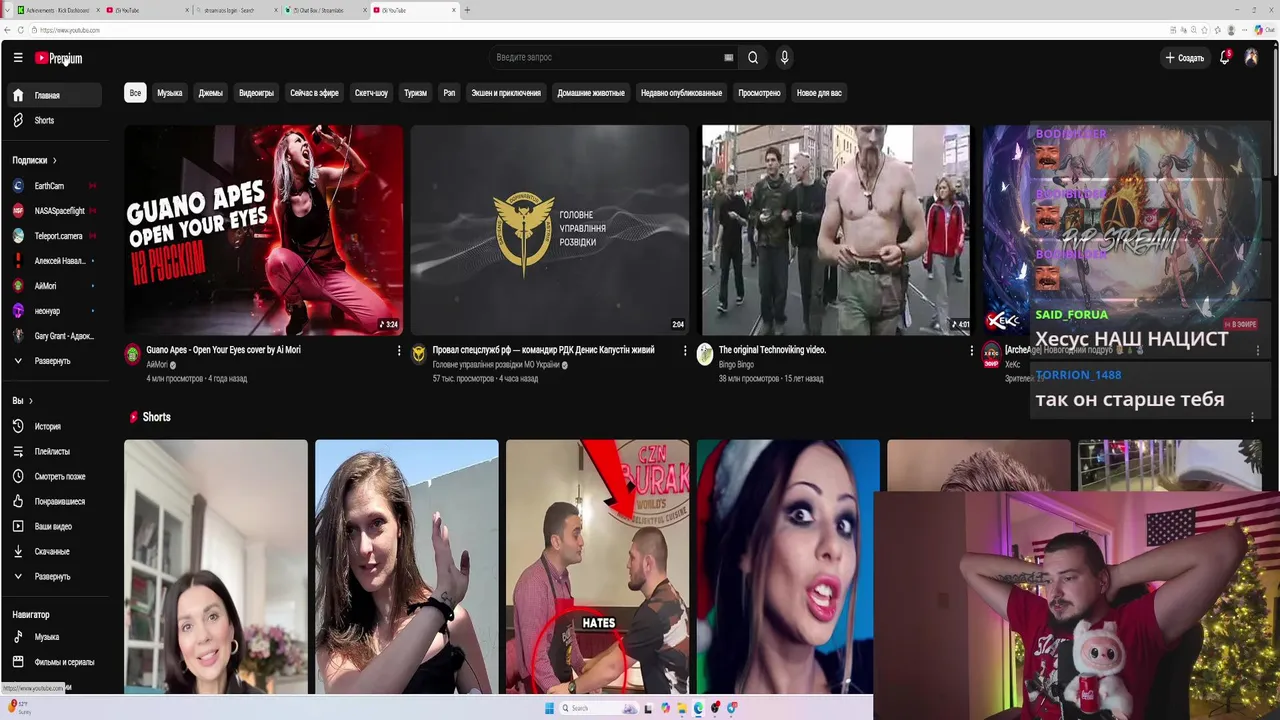Click the YouTube Premium logo
1280x720 pixels.
58,58
